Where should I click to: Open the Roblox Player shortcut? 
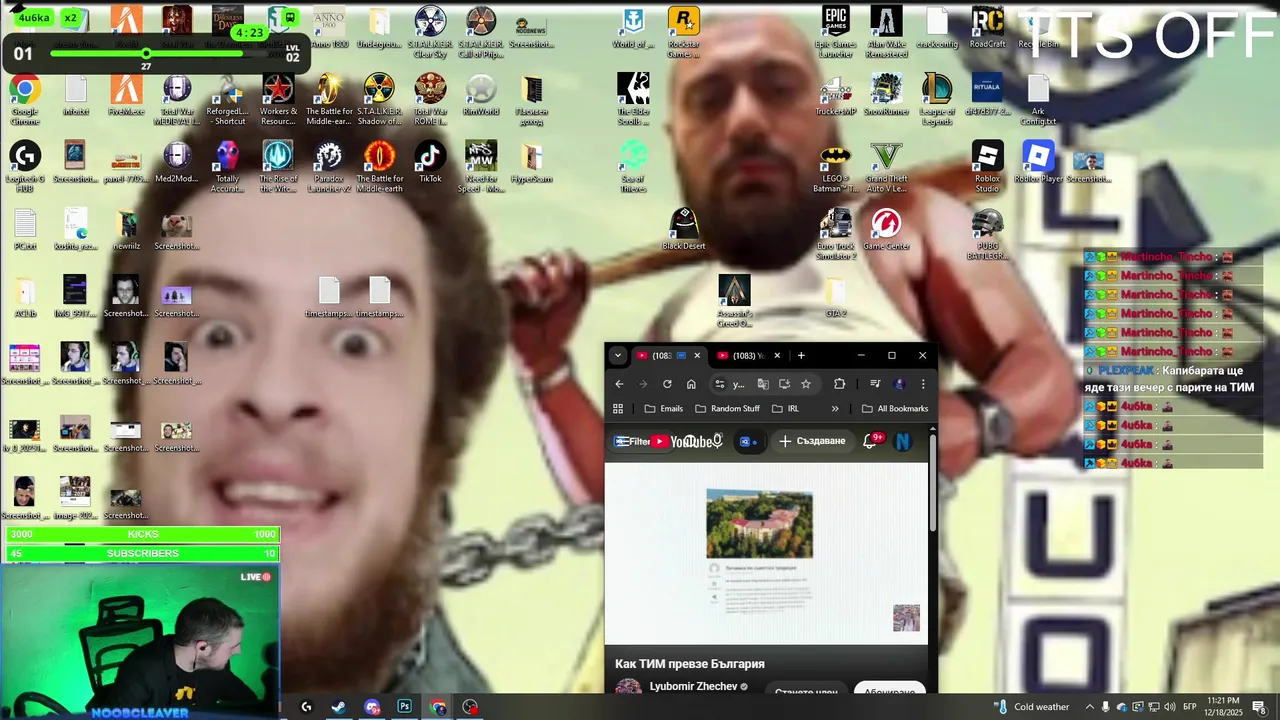point(1038,162)
